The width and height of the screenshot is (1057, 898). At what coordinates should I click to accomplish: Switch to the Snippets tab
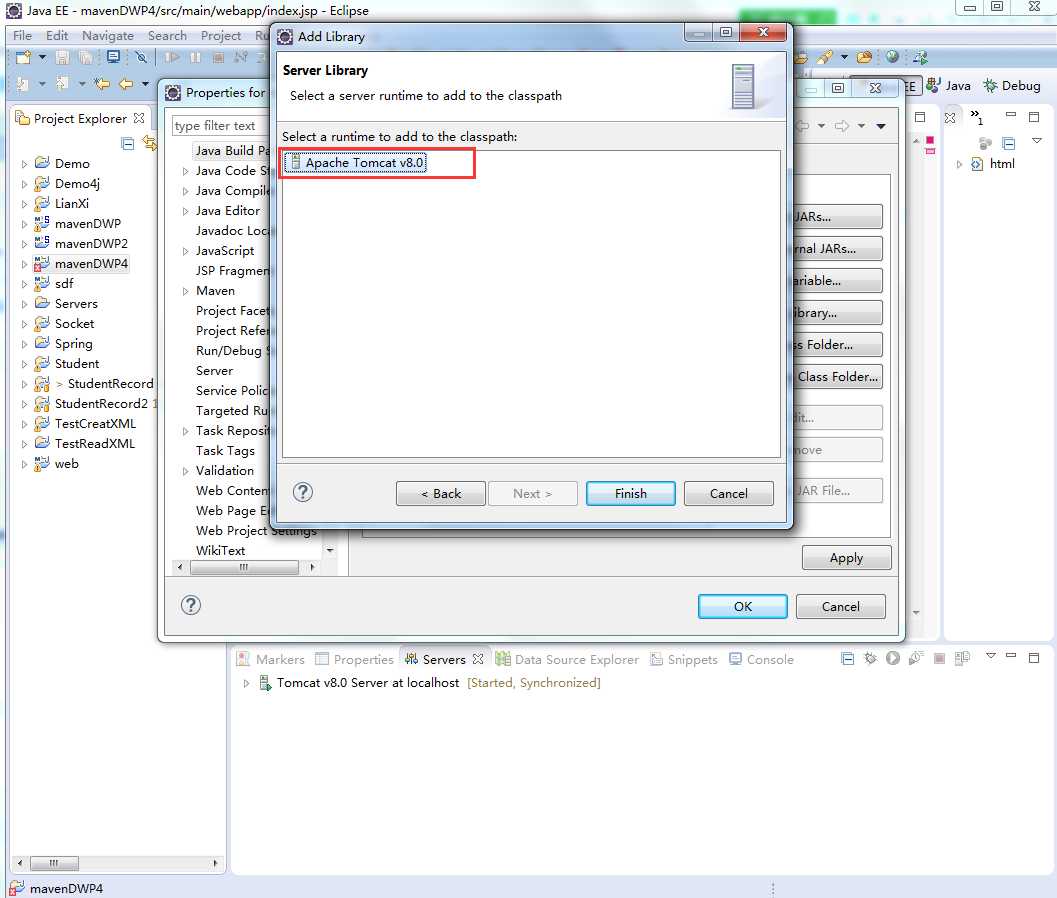pos(684,659)
